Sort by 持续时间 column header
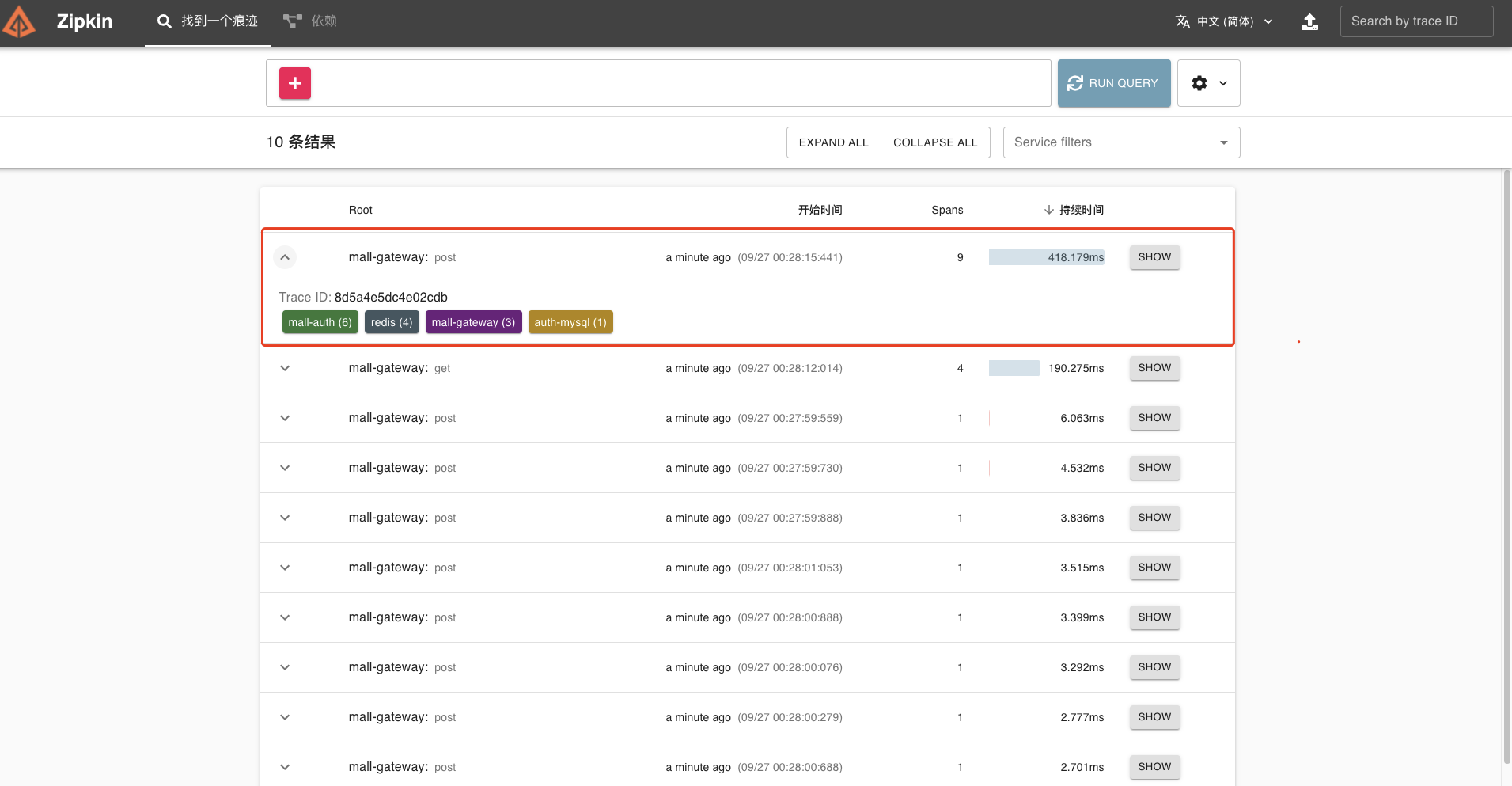1512x786 pixels. click(1074, 210)
